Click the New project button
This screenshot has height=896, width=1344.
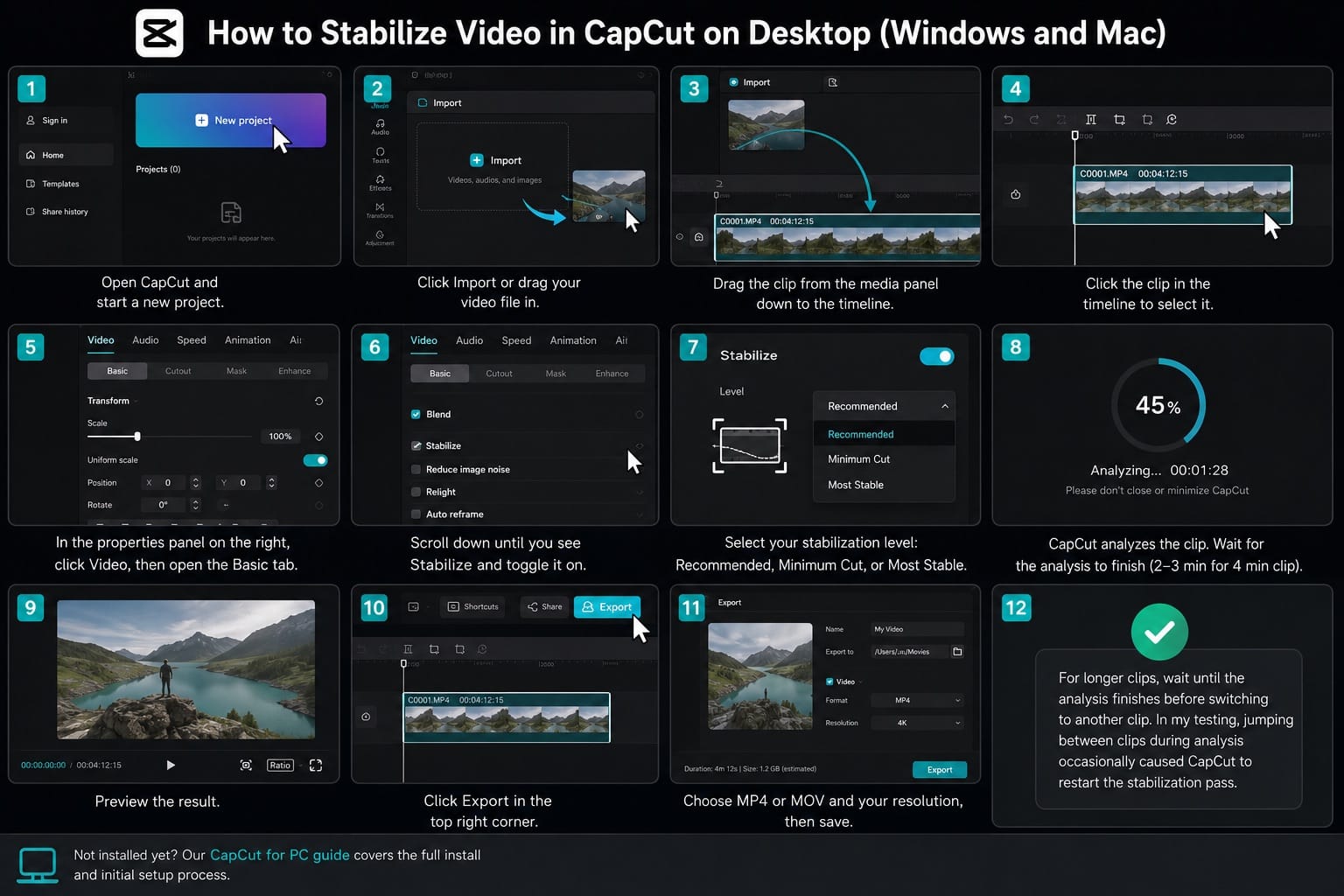(x=231, y=120)
